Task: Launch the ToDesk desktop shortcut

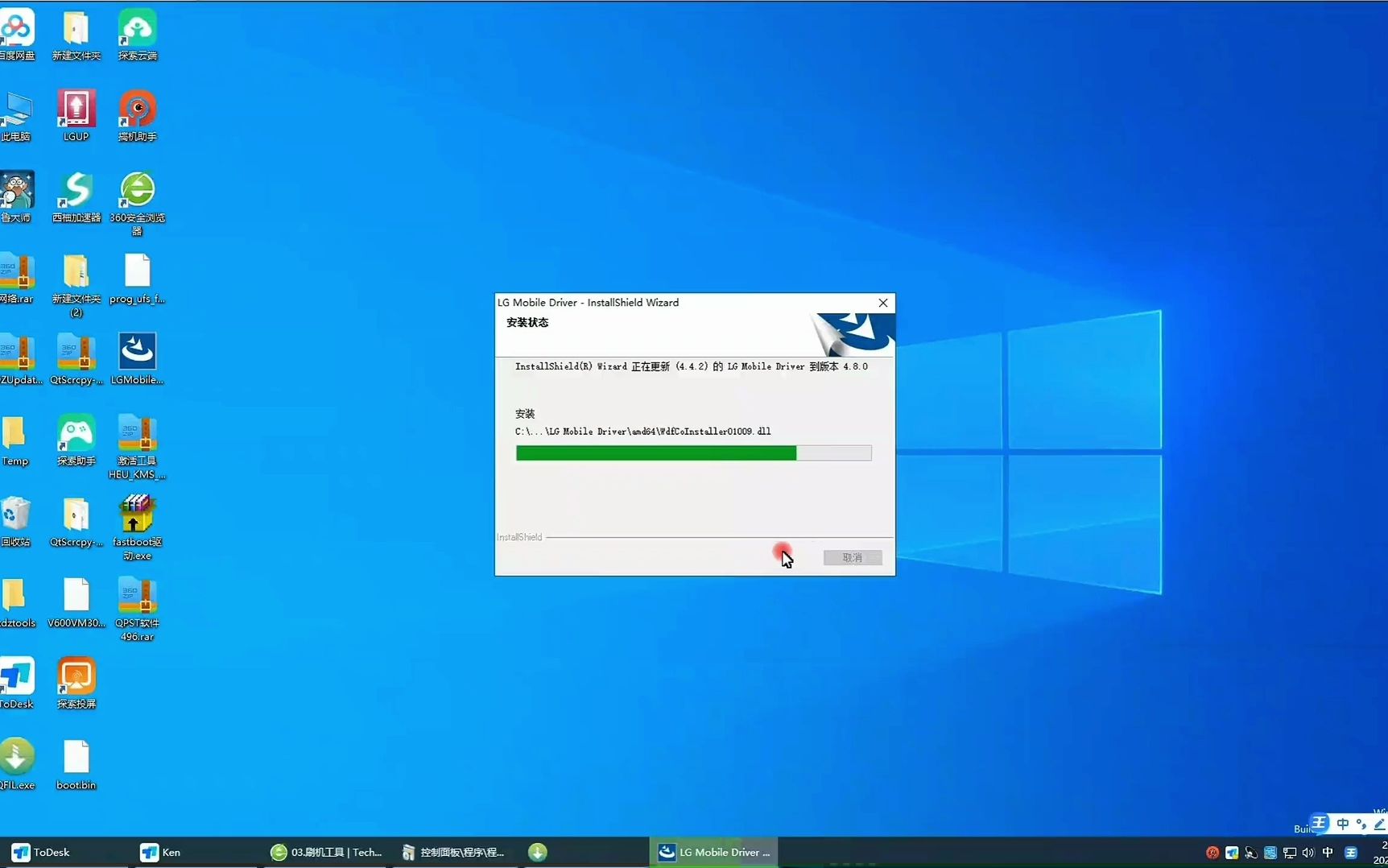Action: click(17, 684)
